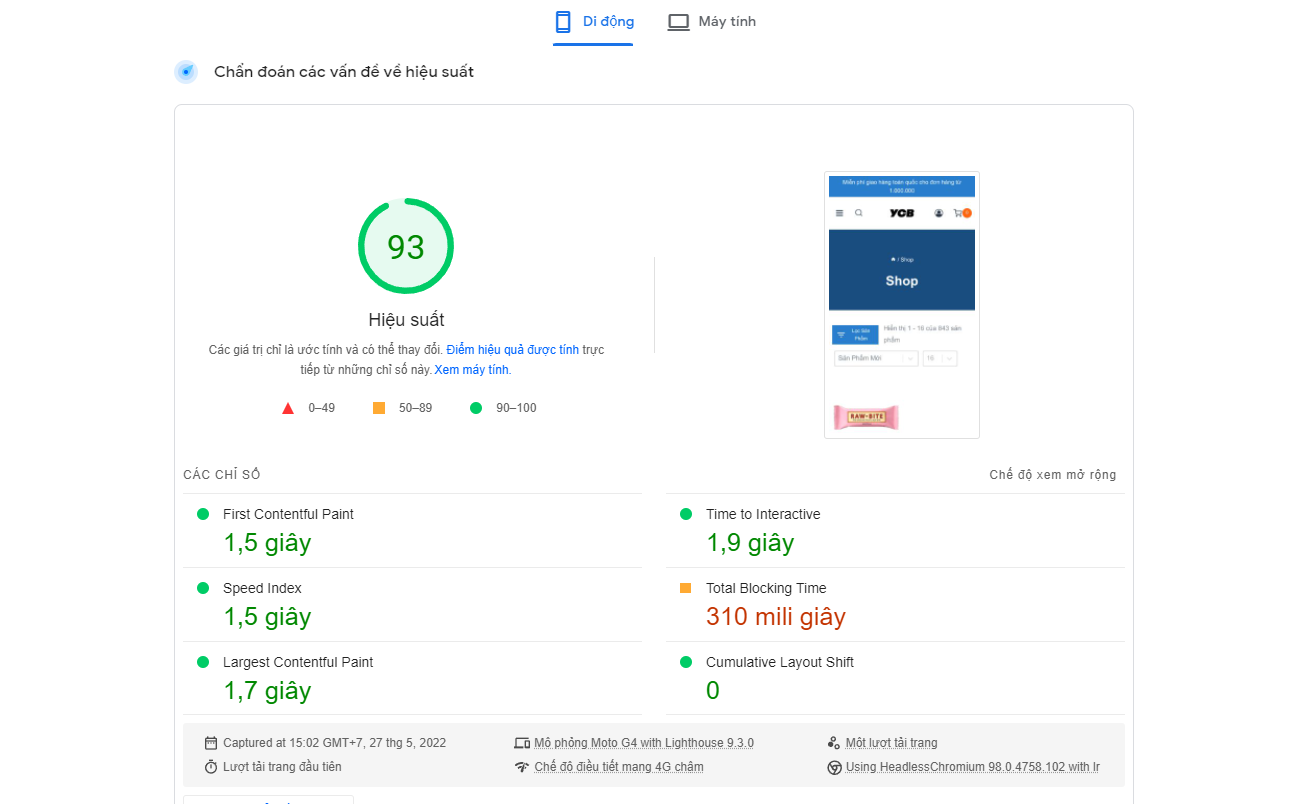The height and width of the screenshot is (804, 1305).
Task: Click the stopwatch icon beside Lượt tải trang đầu tiên
Action: [x=211, y=767]
